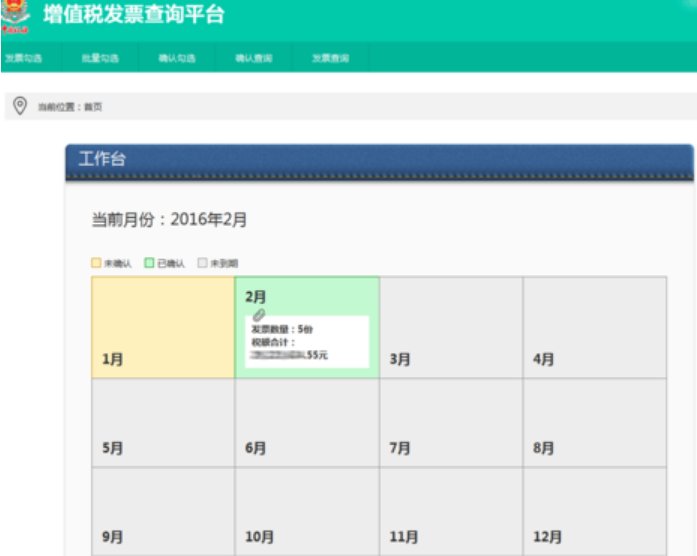
Task: Select the 6月 month tile
Action: tap(307, 423)
